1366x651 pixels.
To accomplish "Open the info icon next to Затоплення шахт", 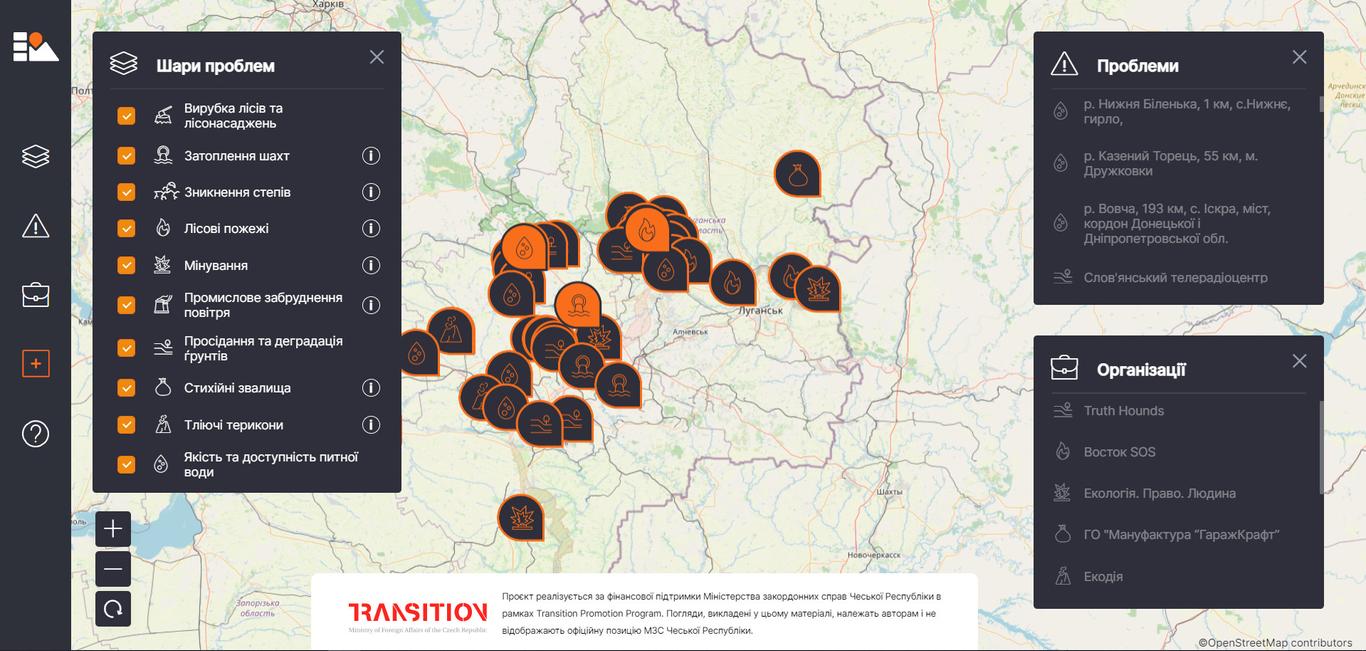I will [x=371, y=156].
